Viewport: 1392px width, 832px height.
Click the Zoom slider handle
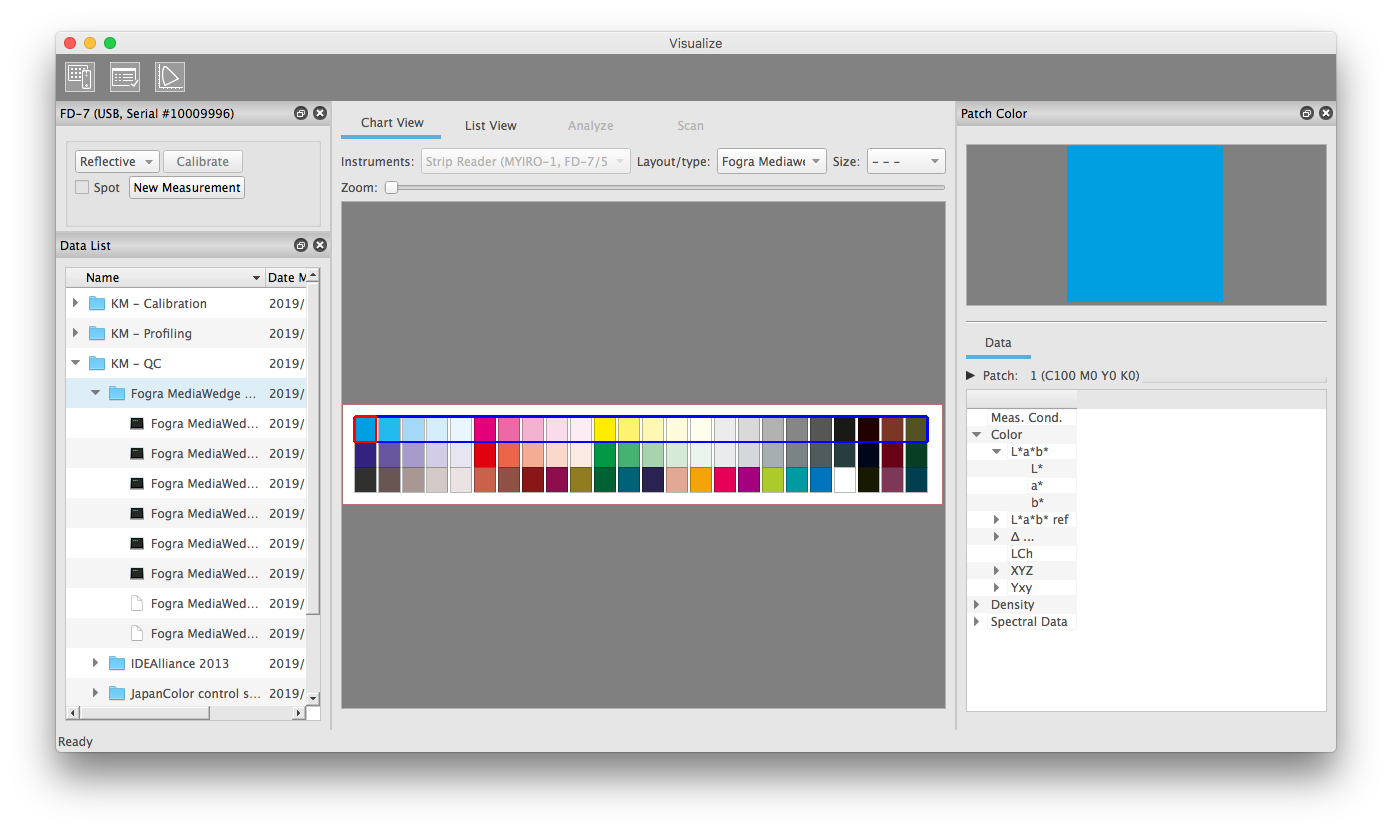tap(392, 188)
